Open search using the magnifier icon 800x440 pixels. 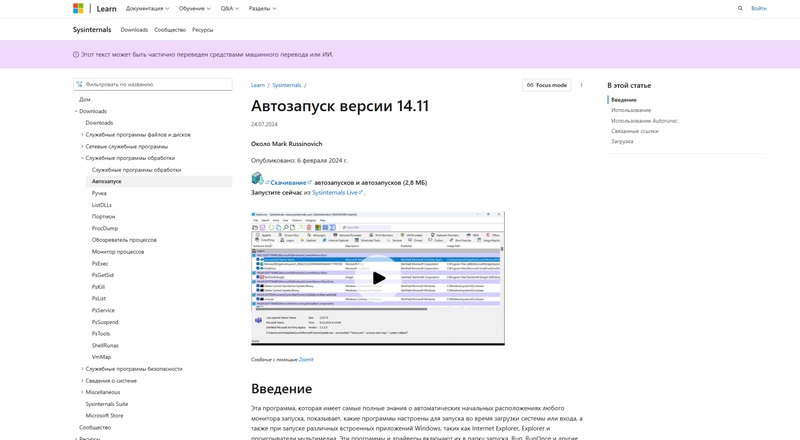pos(740,8)
